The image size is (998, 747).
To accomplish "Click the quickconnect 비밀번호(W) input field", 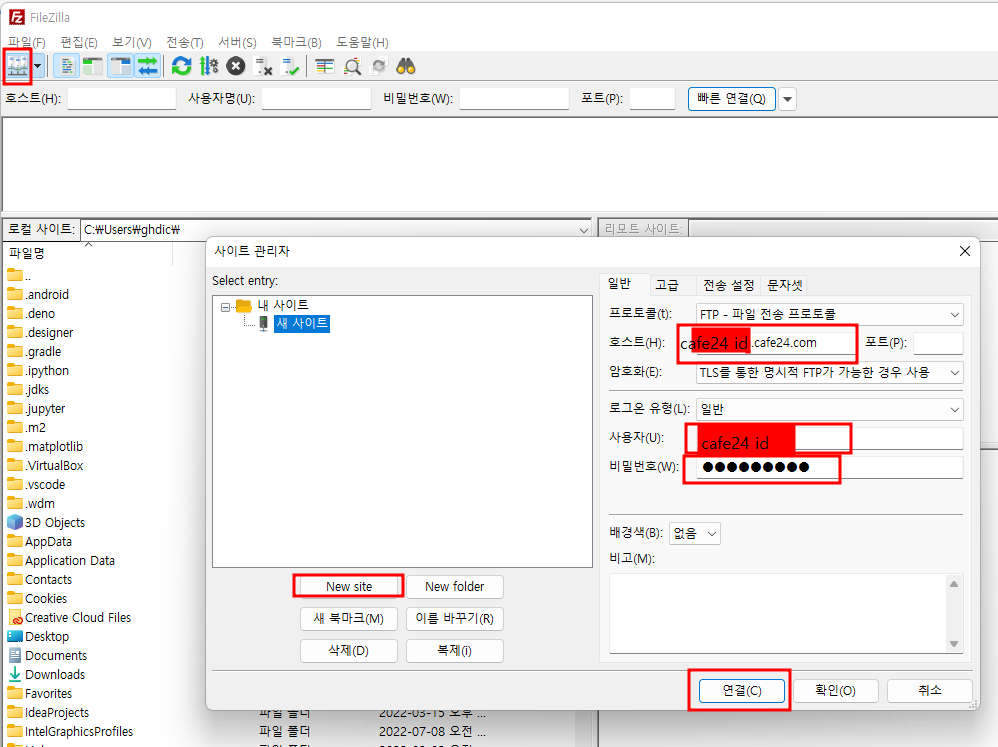I will (x=514, y=99).
